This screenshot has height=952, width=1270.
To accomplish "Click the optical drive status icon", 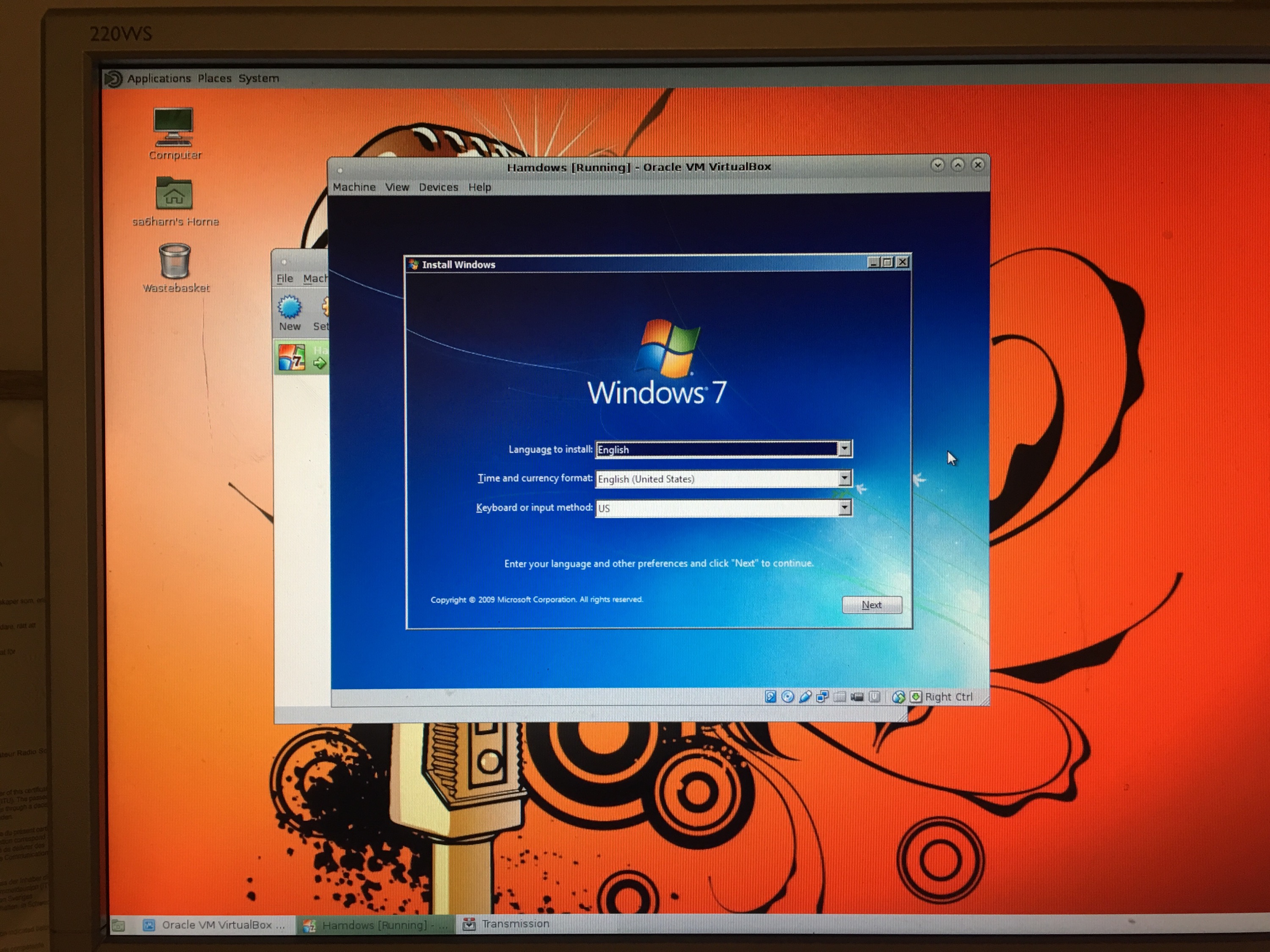I will click(x=788, y=696).
